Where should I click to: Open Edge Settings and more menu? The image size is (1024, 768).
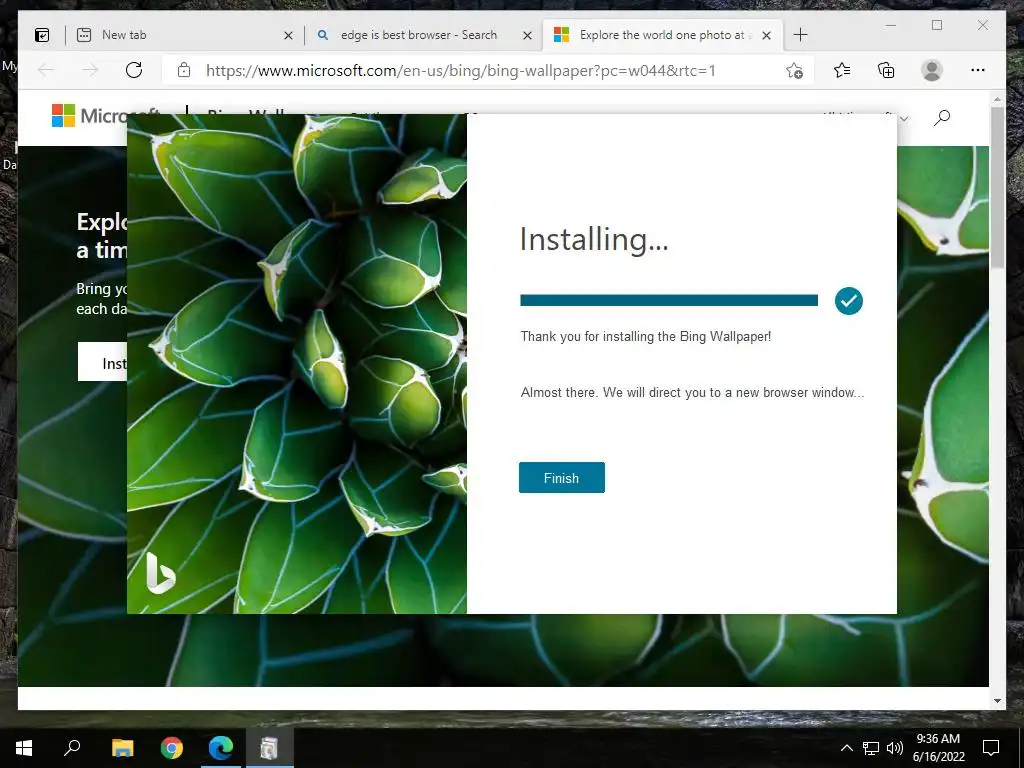[978, 70]
